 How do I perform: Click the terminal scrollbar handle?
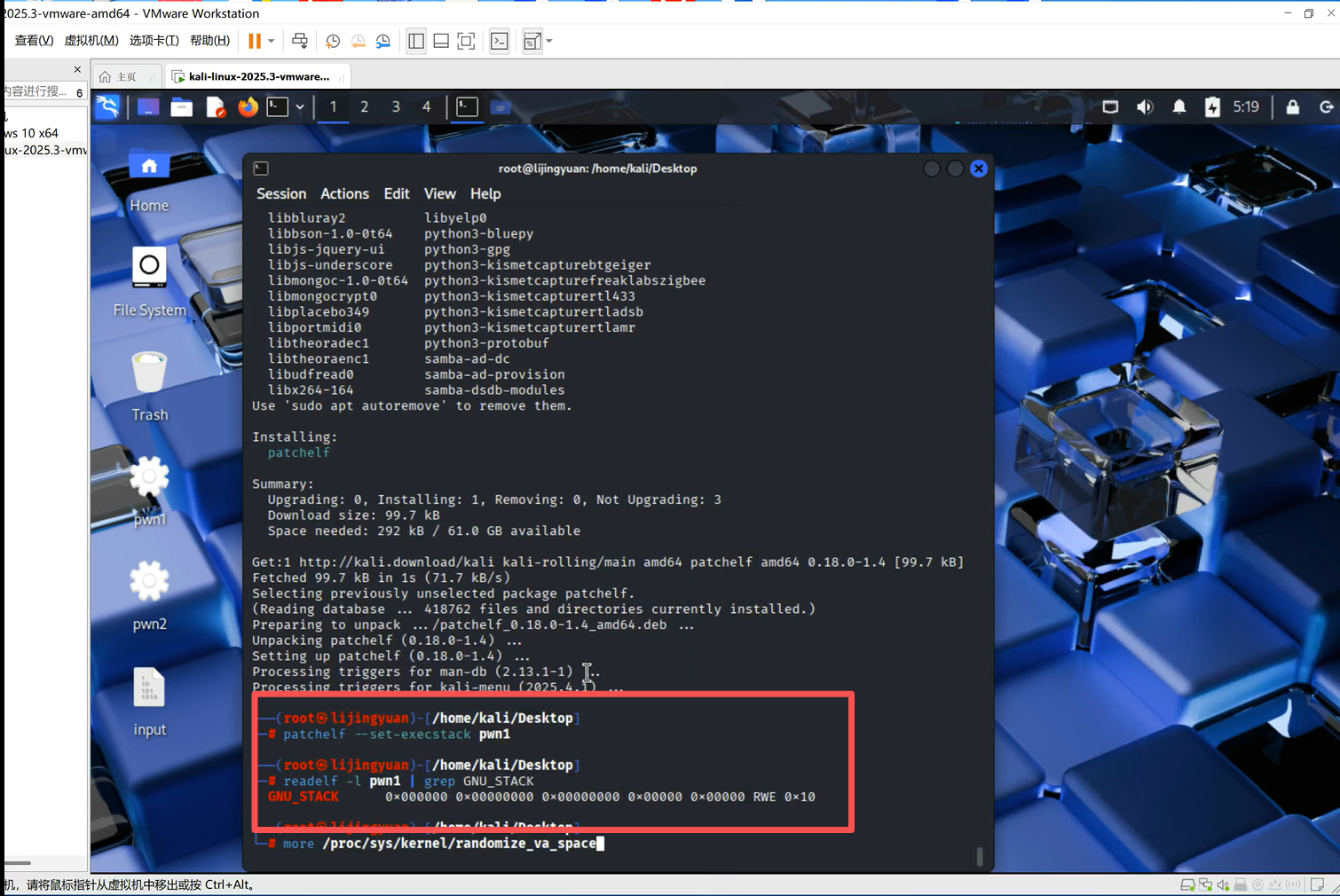pyautogui.click(x=980, y=856)
